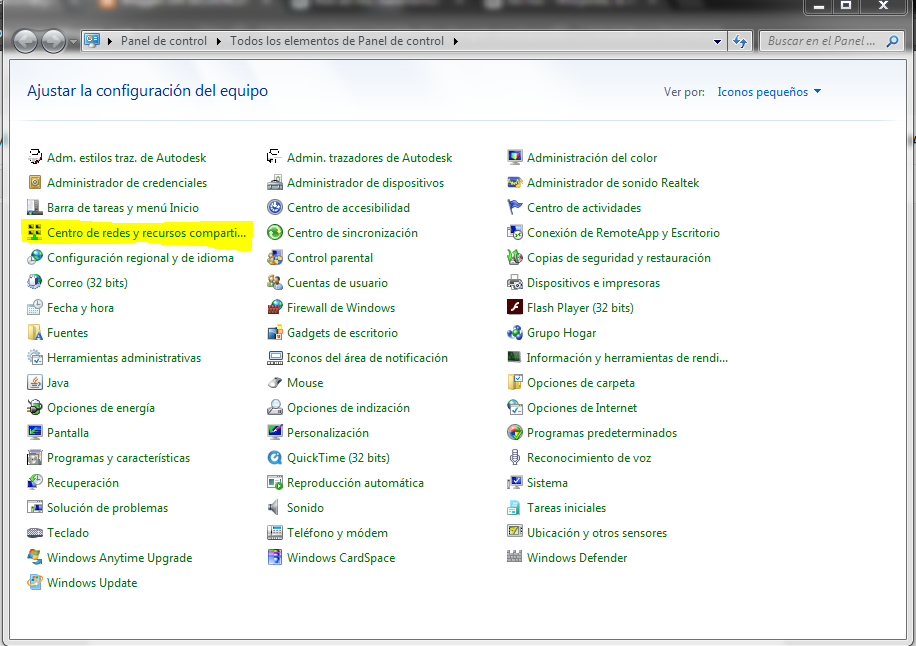Open Ubicación y otros sensores link
This screenshot has height=646, width=916.
tap(597, 533)
